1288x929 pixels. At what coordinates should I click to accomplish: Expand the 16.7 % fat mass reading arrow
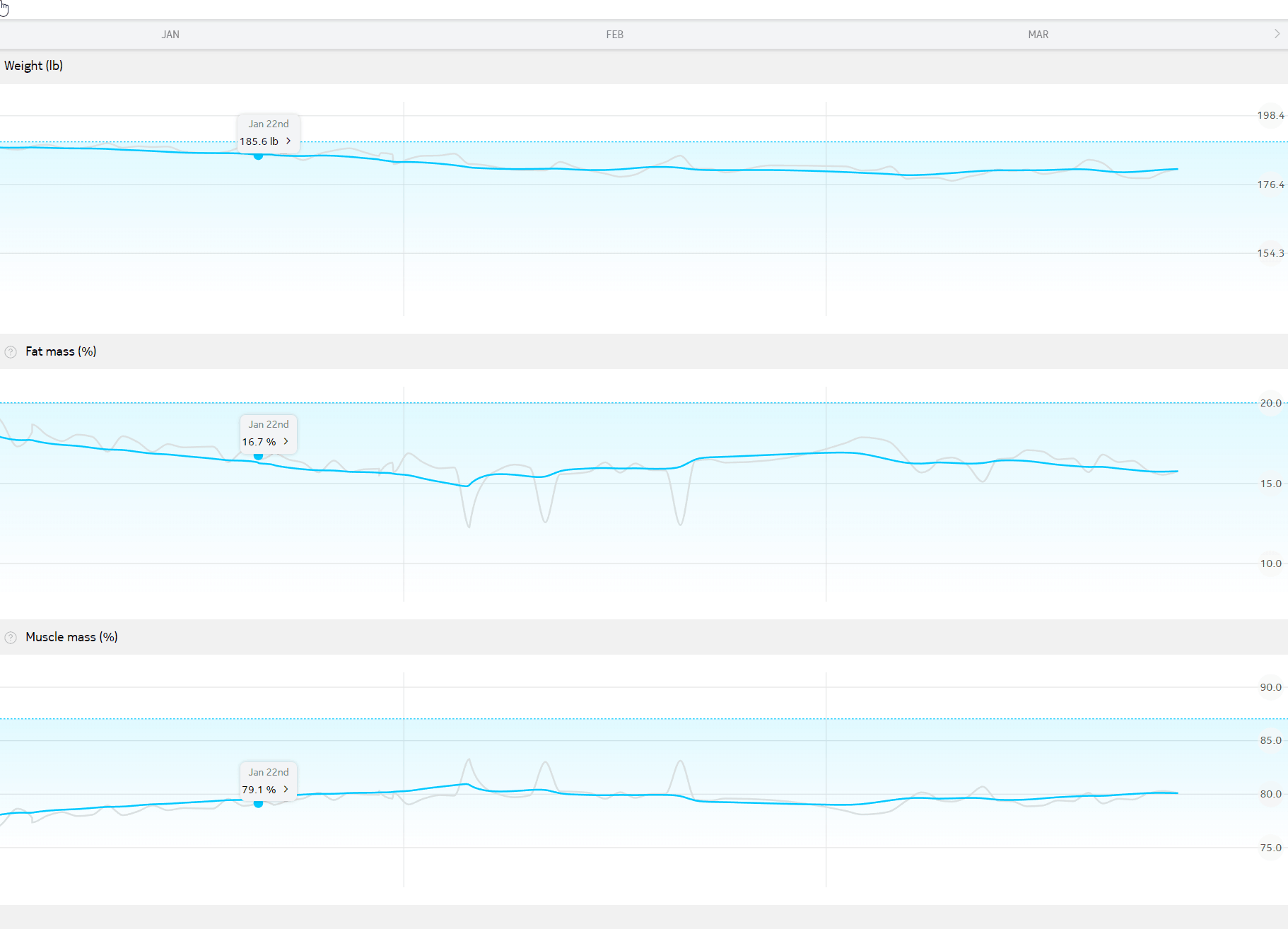pyautogui.click(x=286, y=442)
